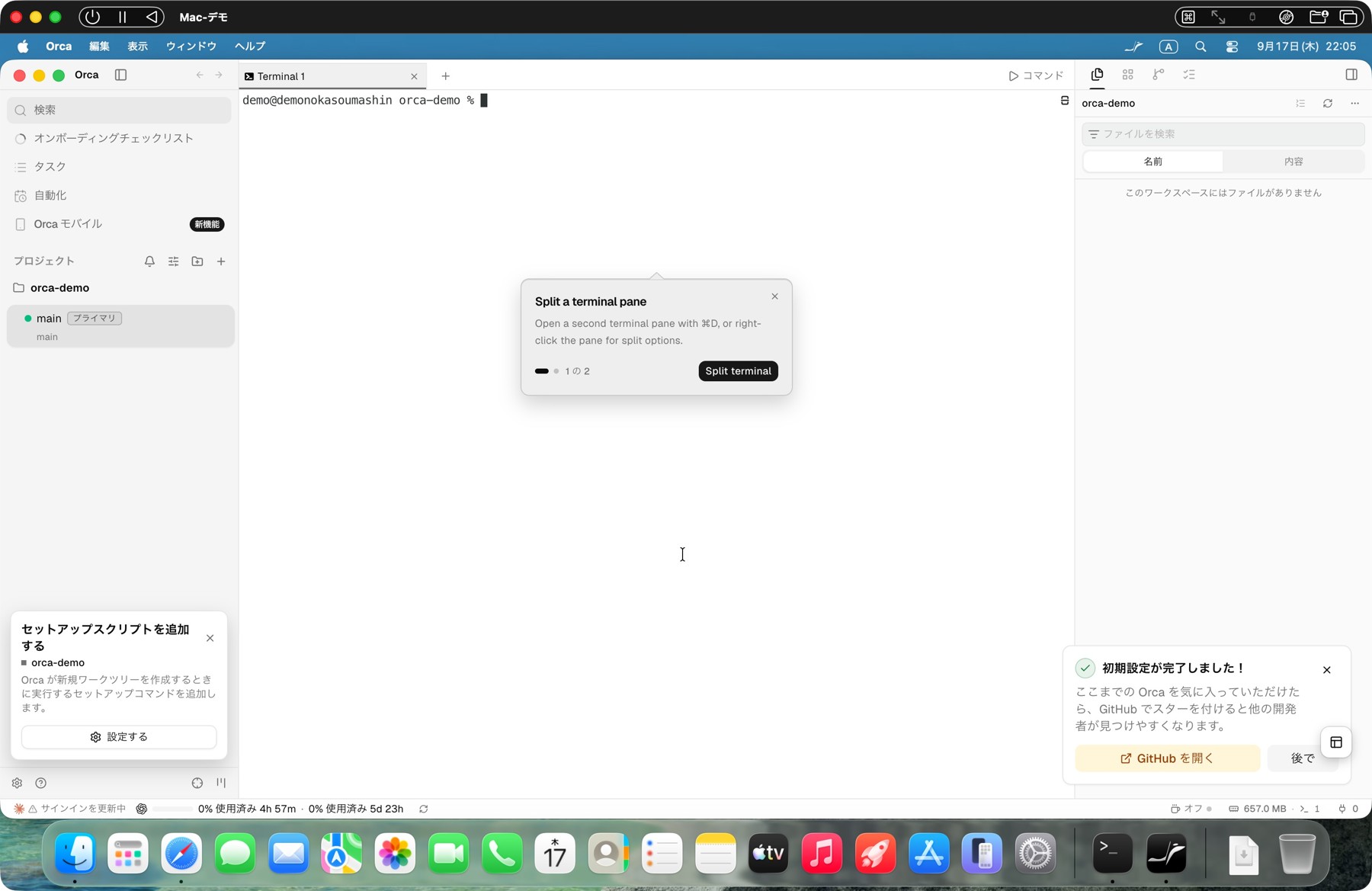Viewport: 1372px width, 891px height.
Task: Select the main プライマリ worktree
Action: coord(120,326)
